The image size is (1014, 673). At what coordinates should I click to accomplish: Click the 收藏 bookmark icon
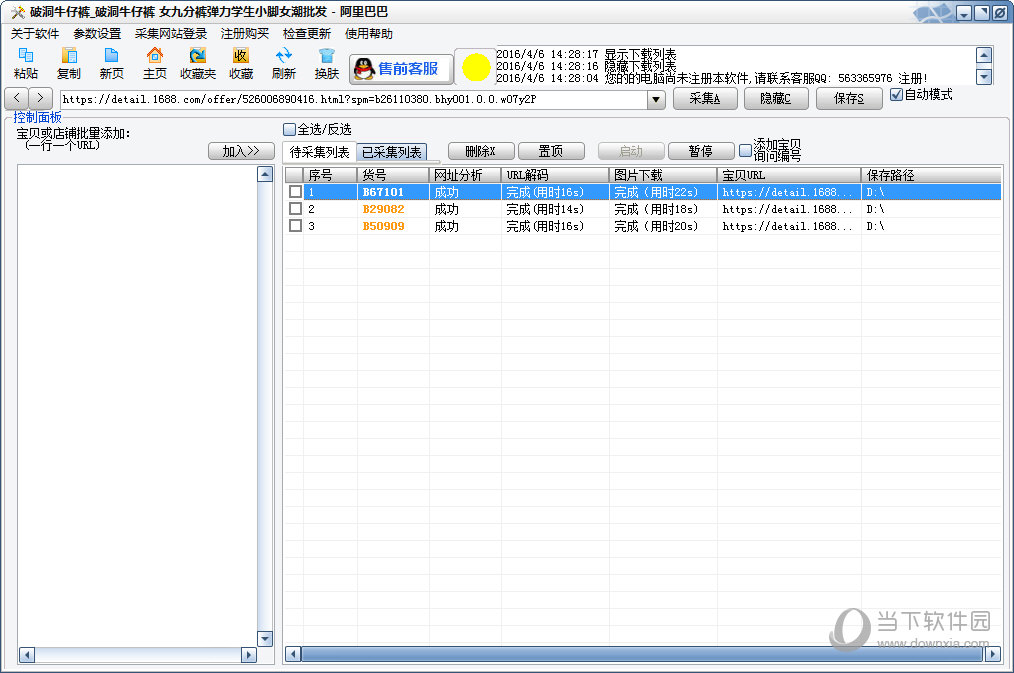[241, 63]
